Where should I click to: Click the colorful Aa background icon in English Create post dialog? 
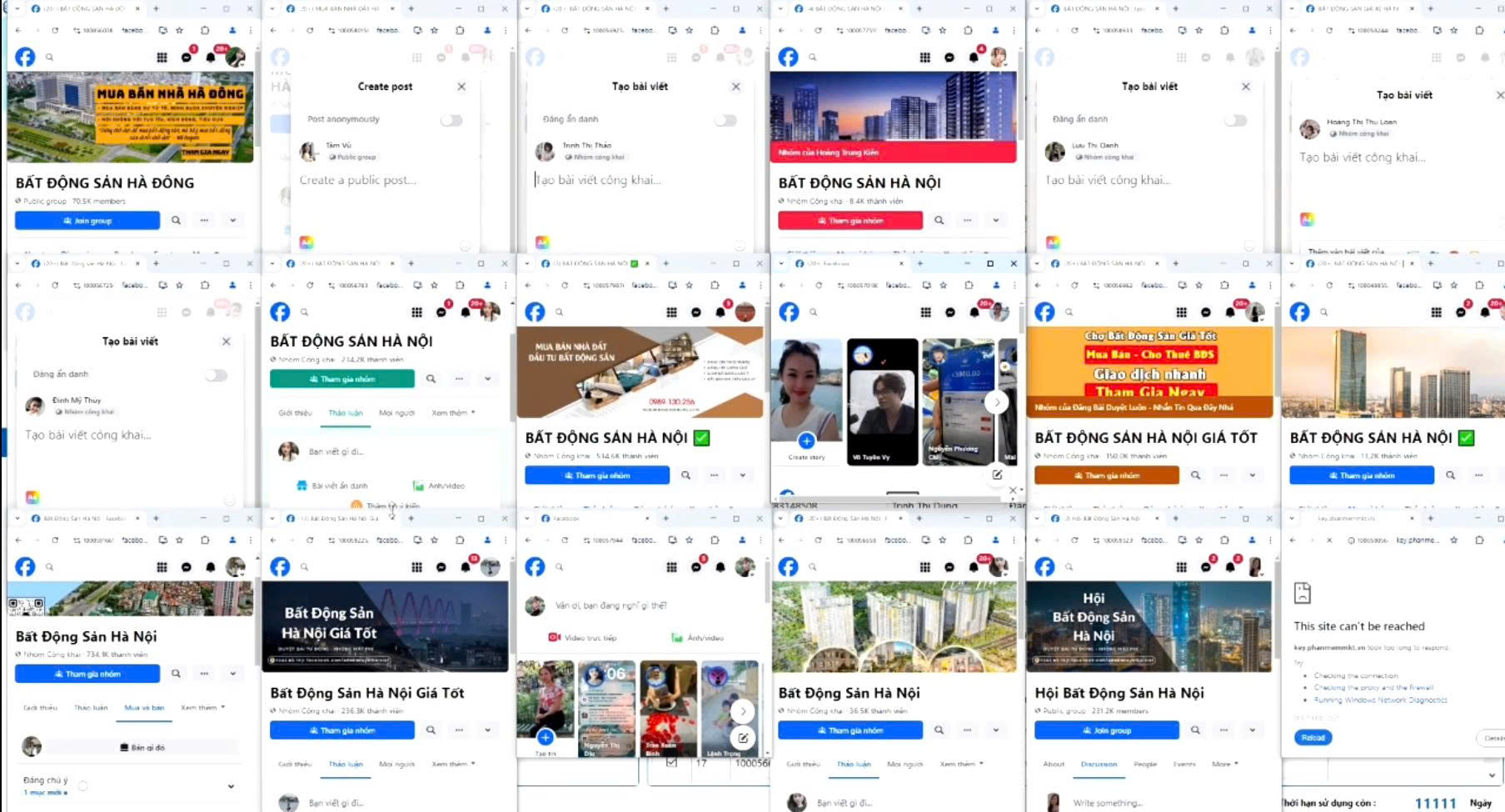point(306,242)
